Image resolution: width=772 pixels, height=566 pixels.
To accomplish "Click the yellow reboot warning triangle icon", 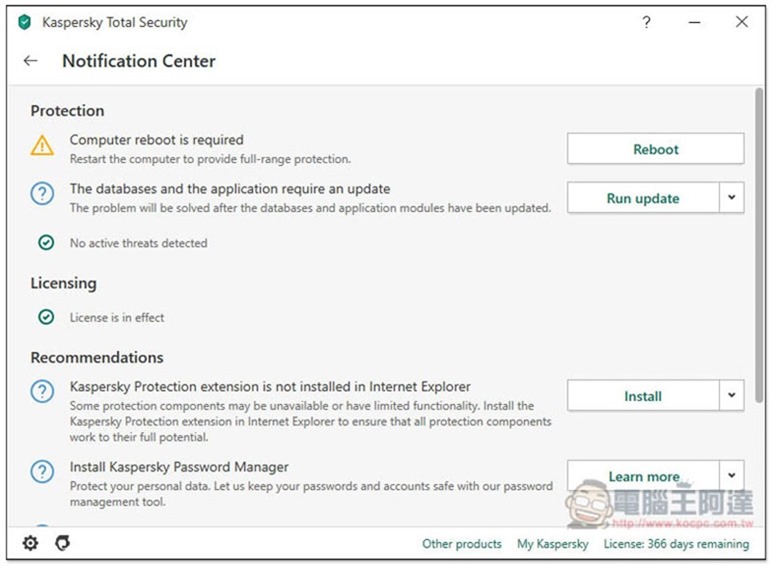I will pos(42,146).
